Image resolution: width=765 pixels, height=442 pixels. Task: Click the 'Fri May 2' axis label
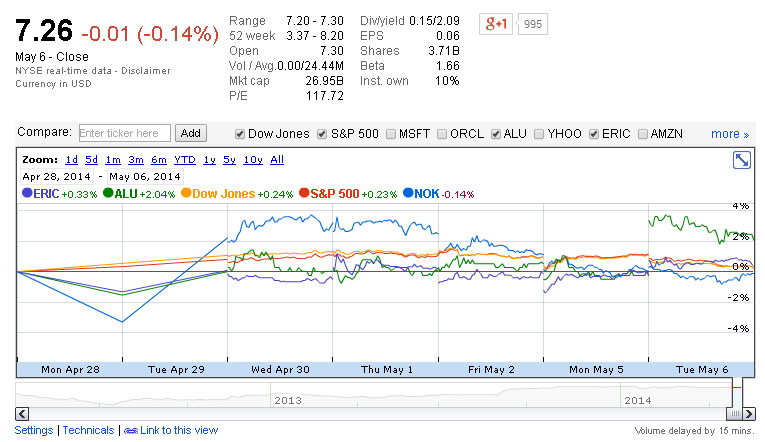click(x=491, y=369)
